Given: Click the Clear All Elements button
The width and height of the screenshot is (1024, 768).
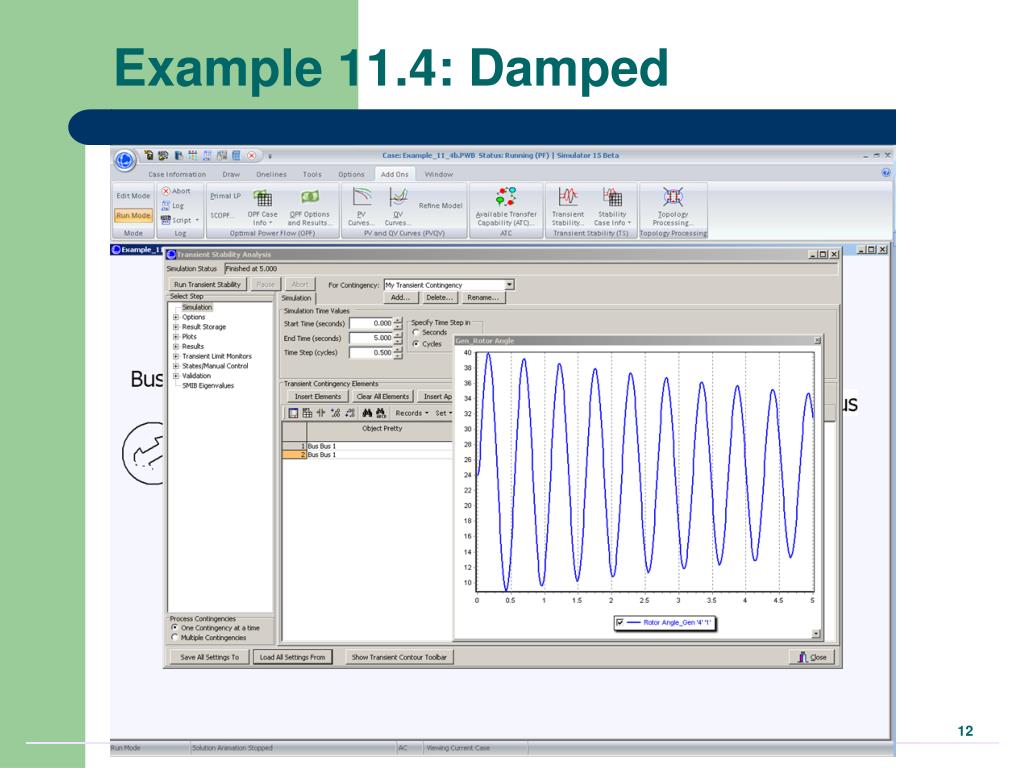Looking at the screenshot, I should coord(383,396).
